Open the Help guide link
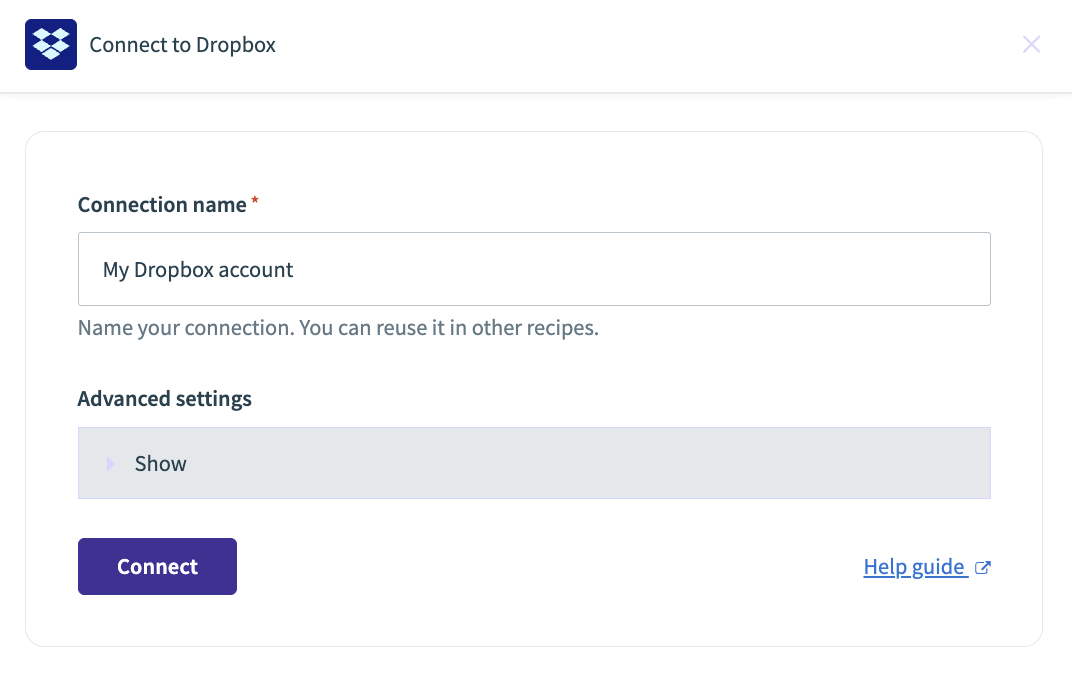The height and width of the screenshot is (678, 1072). tap(915, 567)
